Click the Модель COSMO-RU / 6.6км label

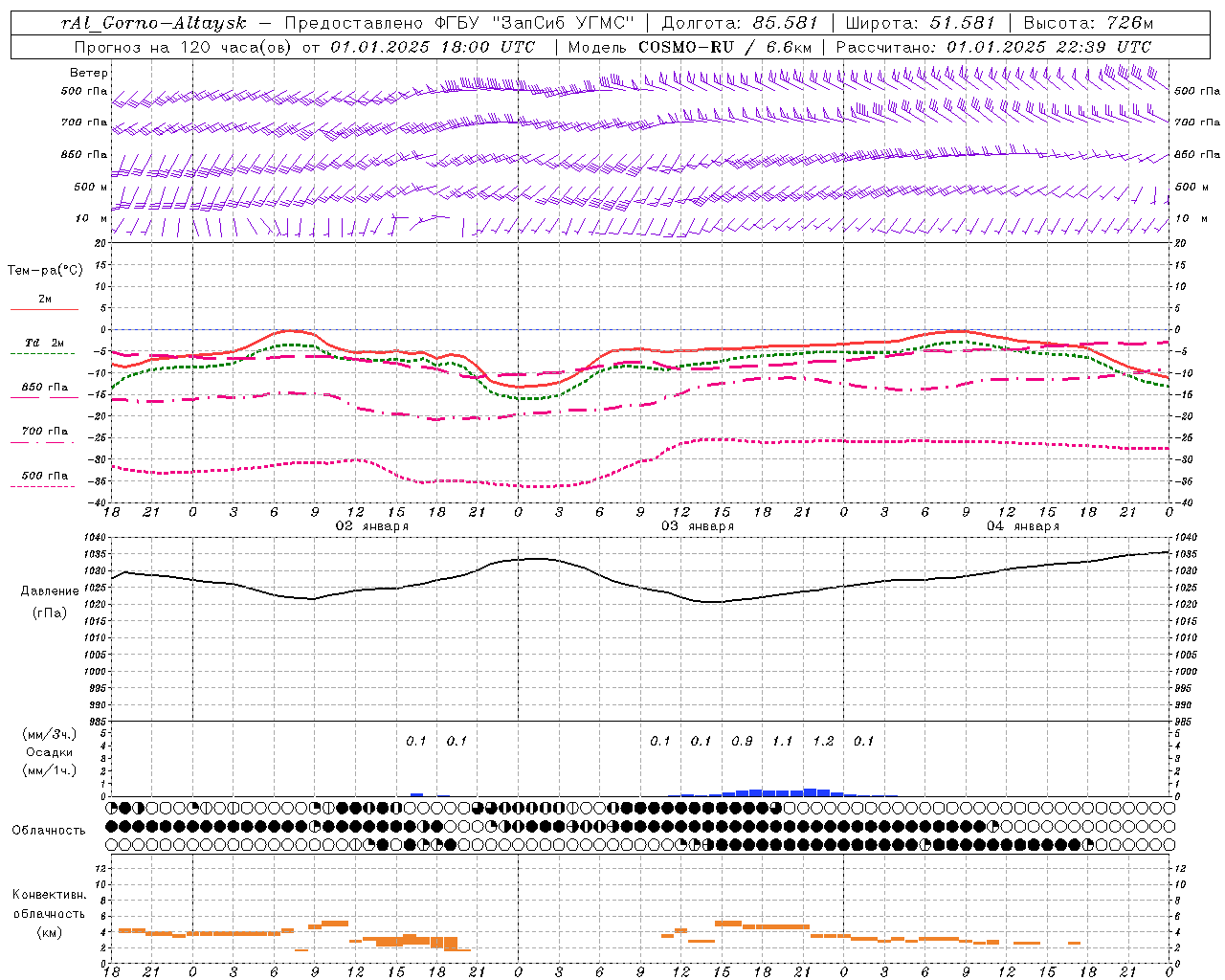(x=690, y=47)
